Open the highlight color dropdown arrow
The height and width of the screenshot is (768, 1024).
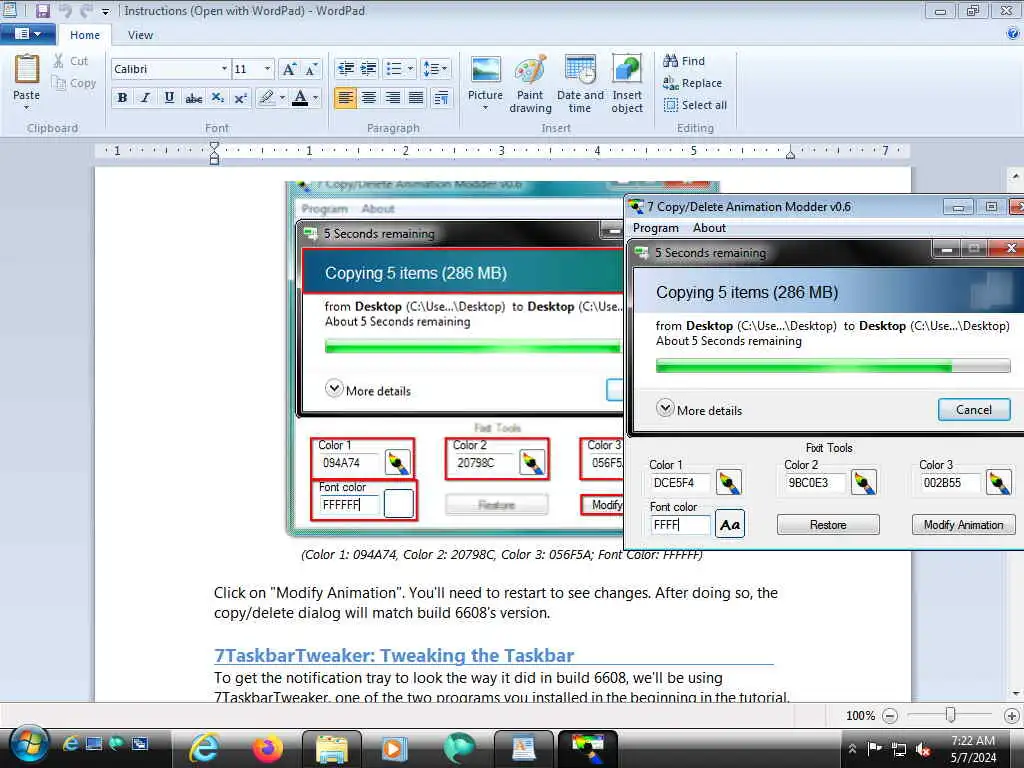282,98
